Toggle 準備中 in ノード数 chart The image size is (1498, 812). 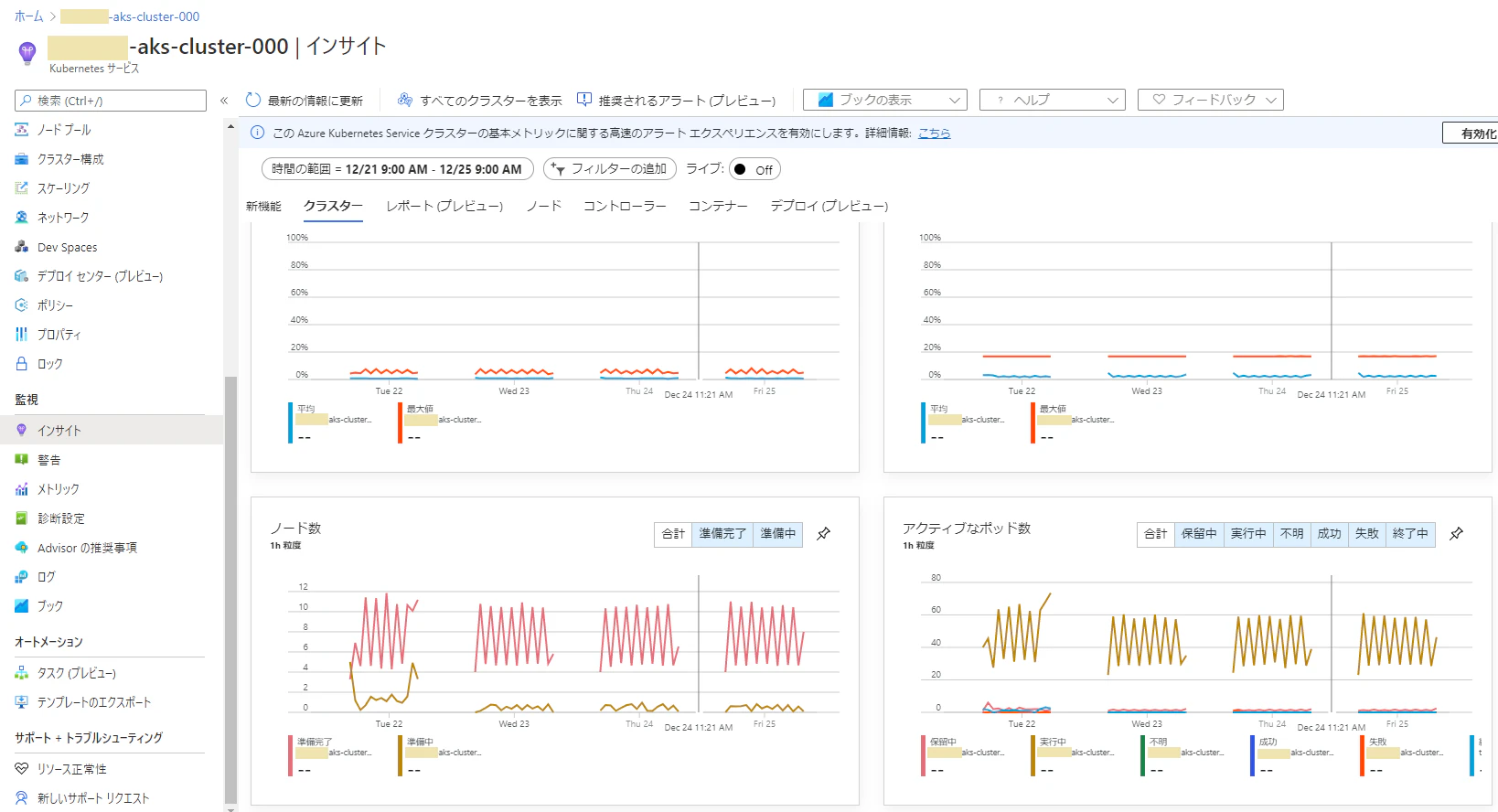(778, 534)
